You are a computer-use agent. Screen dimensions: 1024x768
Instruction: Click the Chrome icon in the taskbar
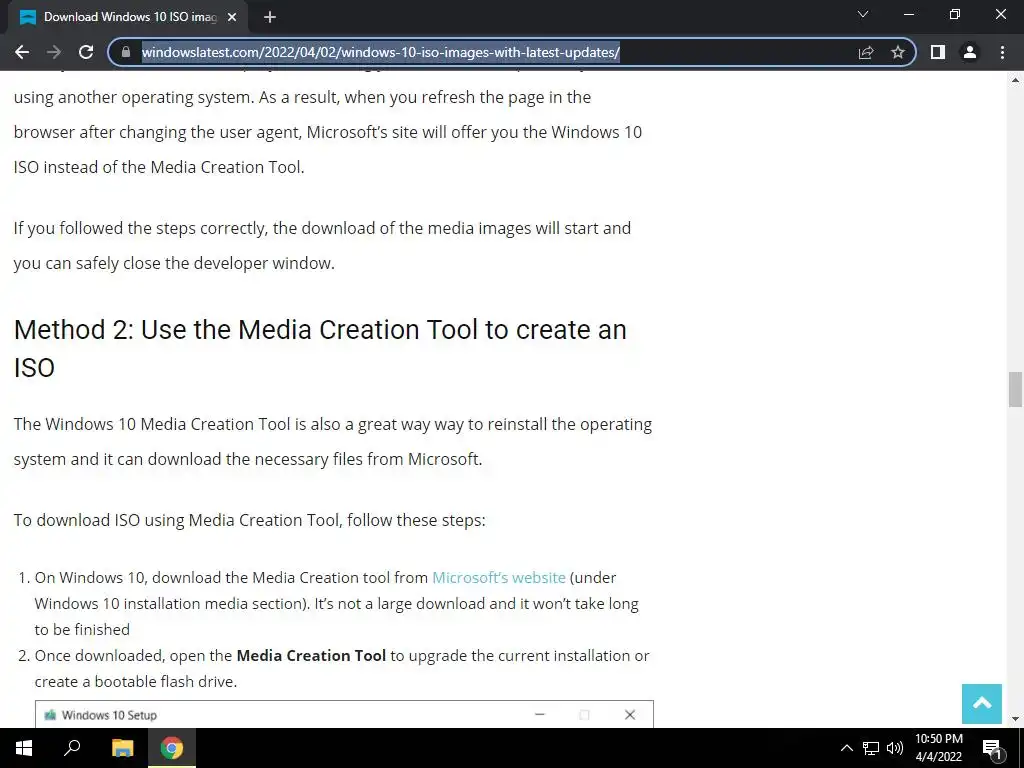tap(172, 748)
